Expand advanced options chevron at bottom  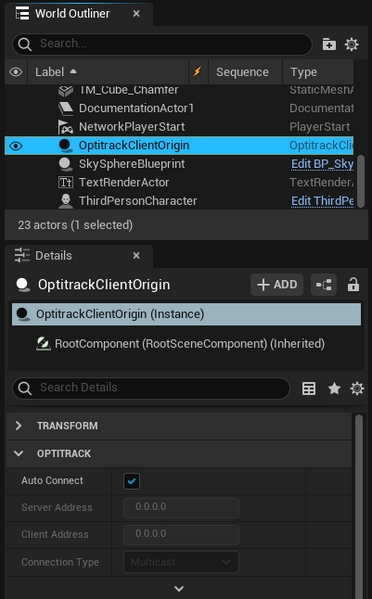(179, 588)
